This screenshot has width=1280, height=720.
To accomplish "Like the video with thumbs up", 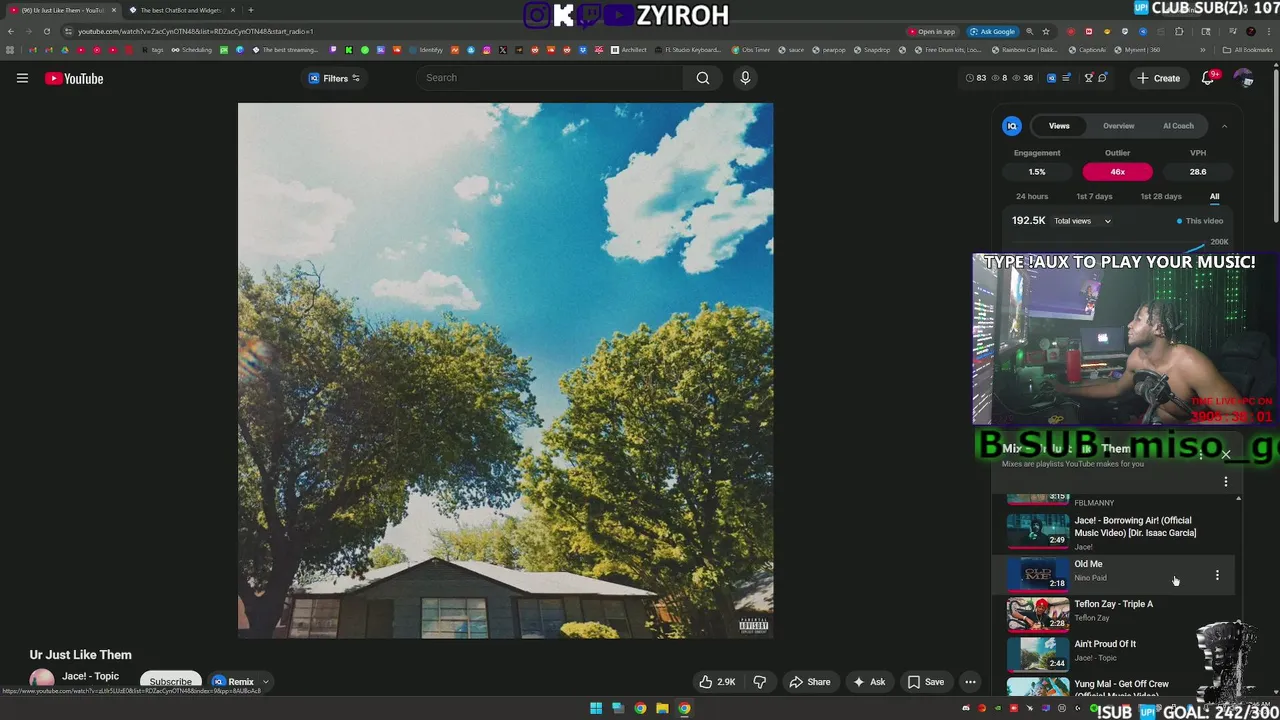I will pos(717,682).
